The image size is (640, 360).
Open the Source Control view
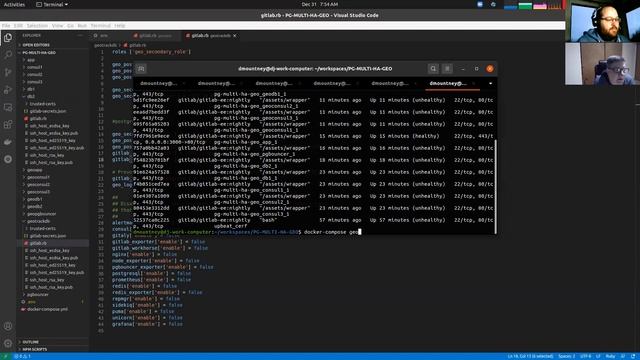tap(8, 72)
